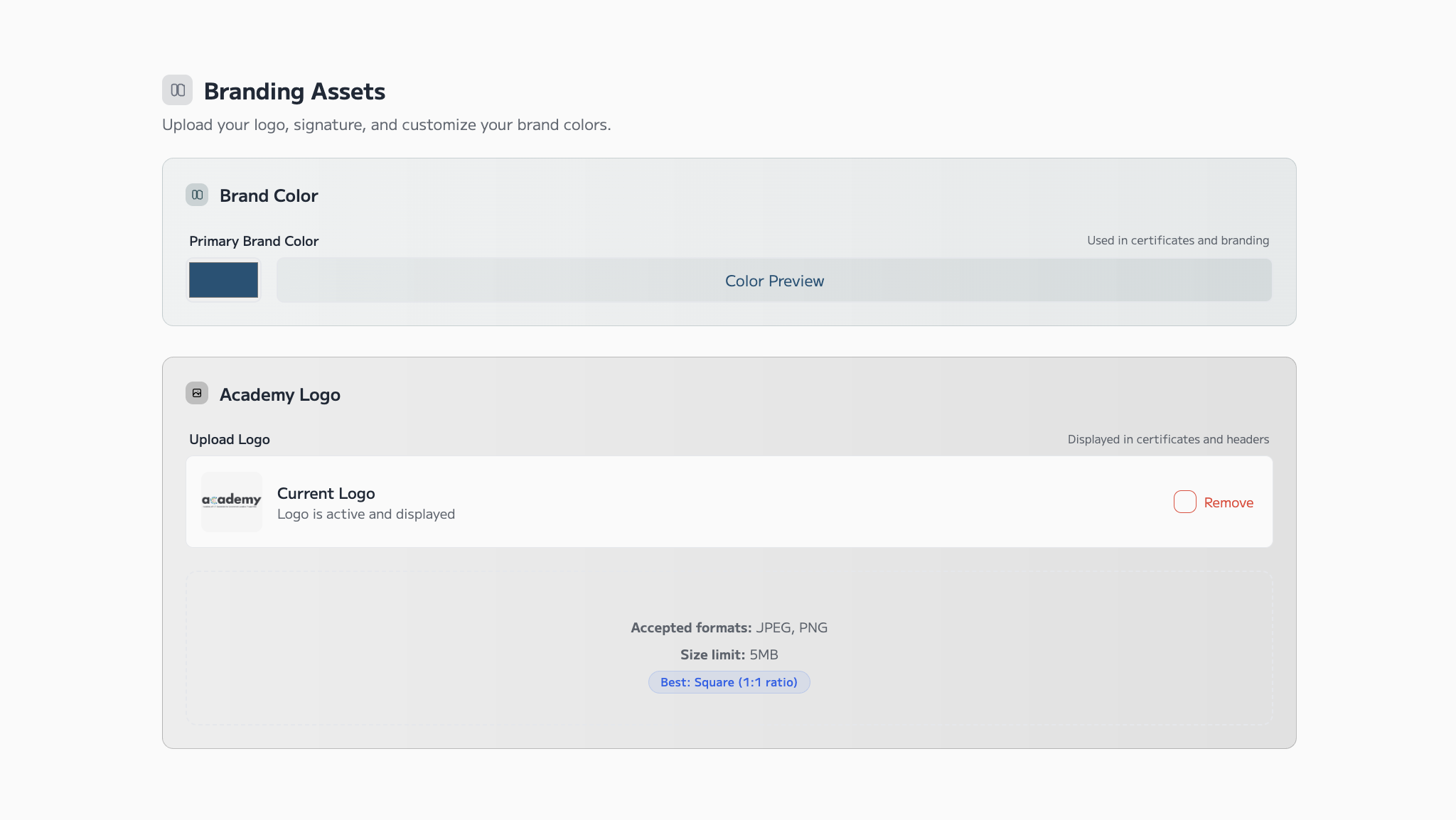Click the Accepted formats JPEG, PNG text
1456x820 pixels.
coord(729,627)
